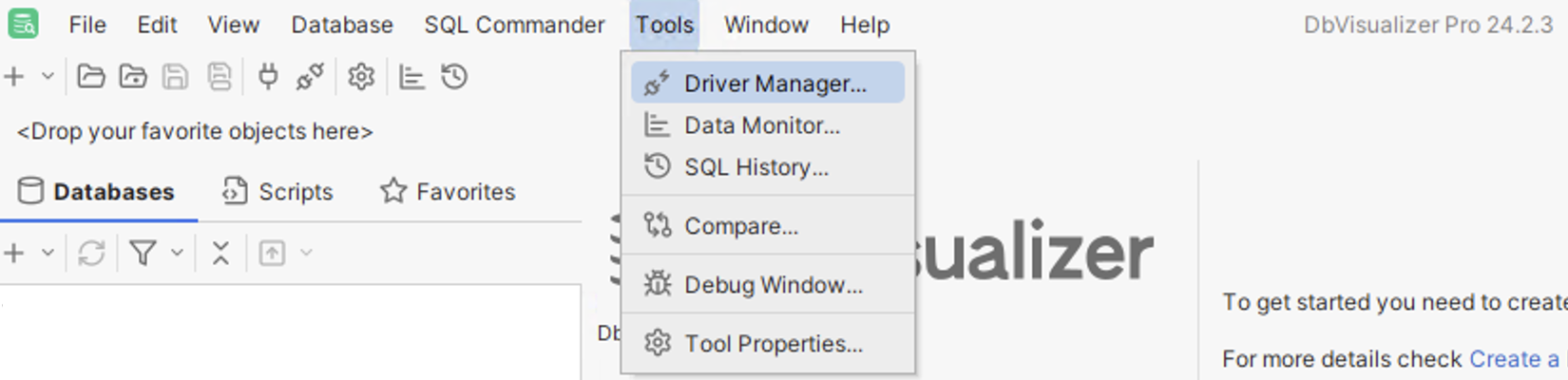Switch to the Databases tab

click(98, 192)
